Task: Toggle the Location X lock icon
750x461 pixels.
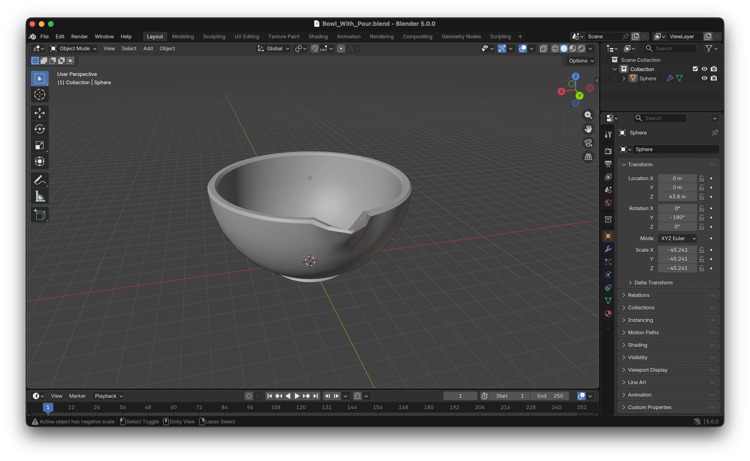Action: (702, 178)
